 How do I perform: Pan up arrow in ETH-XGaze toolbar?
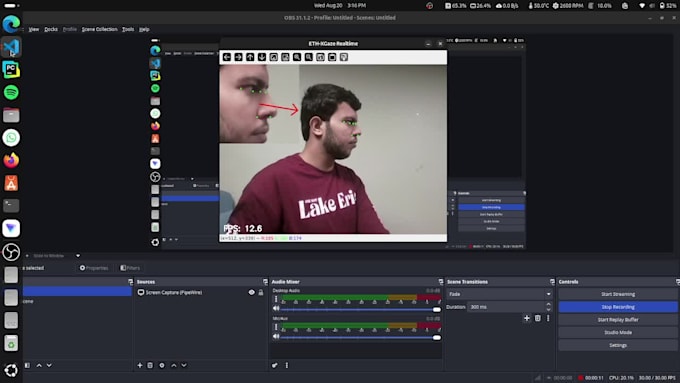(x=250, y=57)
